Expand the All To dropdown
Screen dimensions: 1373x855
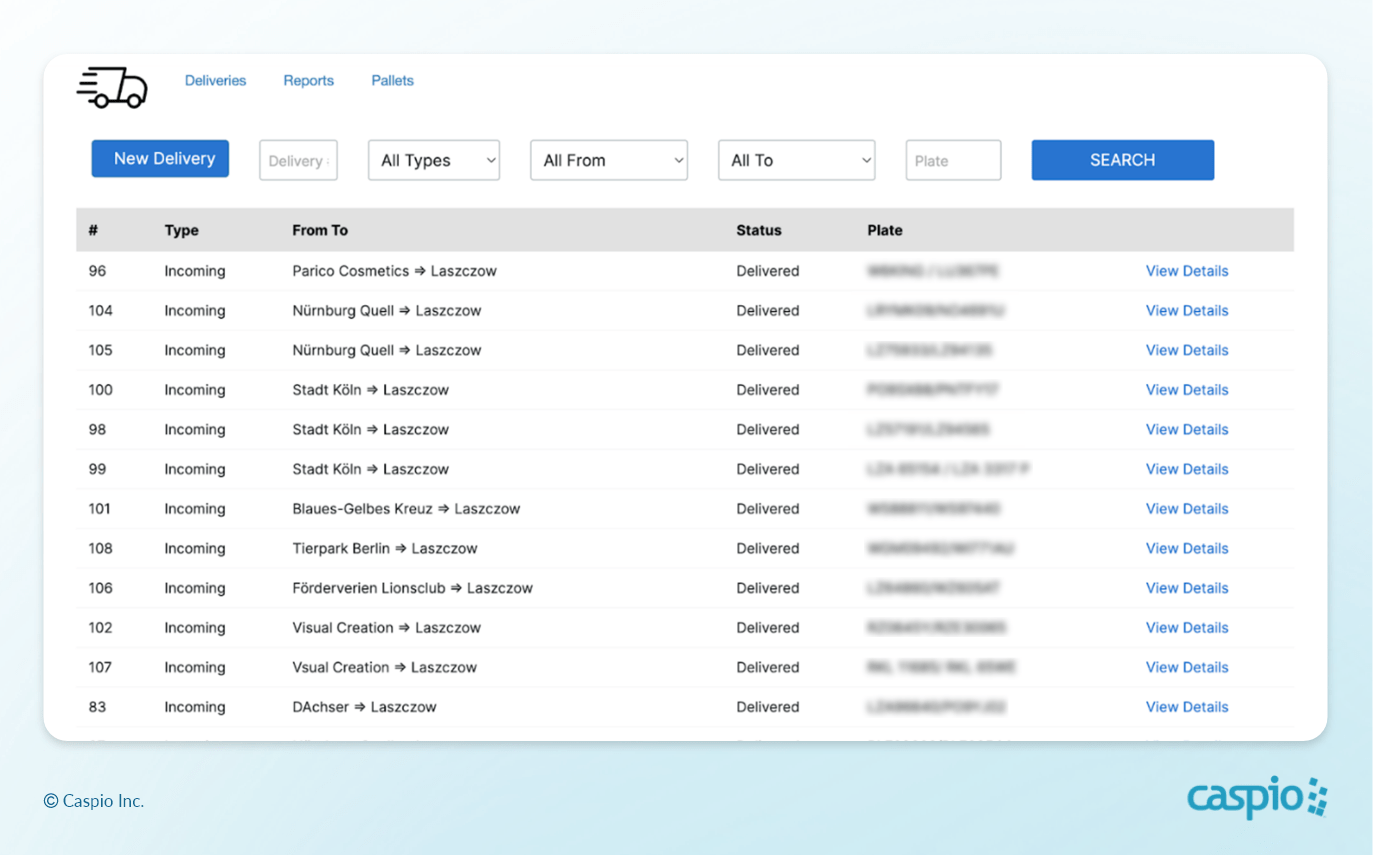[x=796, y=160]
